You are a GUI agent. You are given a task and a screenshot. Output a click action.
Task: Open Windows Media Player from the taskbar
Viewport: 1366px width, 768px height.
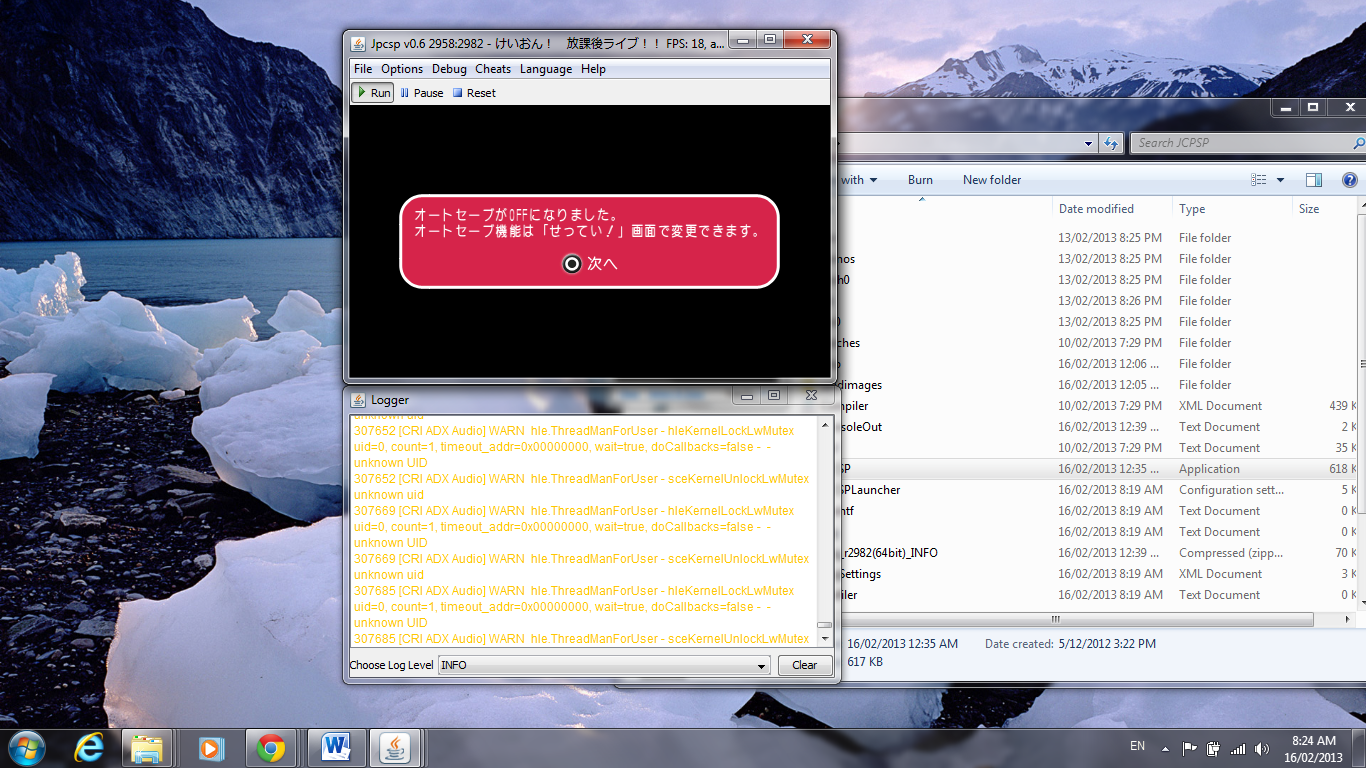tap(210, 748)
